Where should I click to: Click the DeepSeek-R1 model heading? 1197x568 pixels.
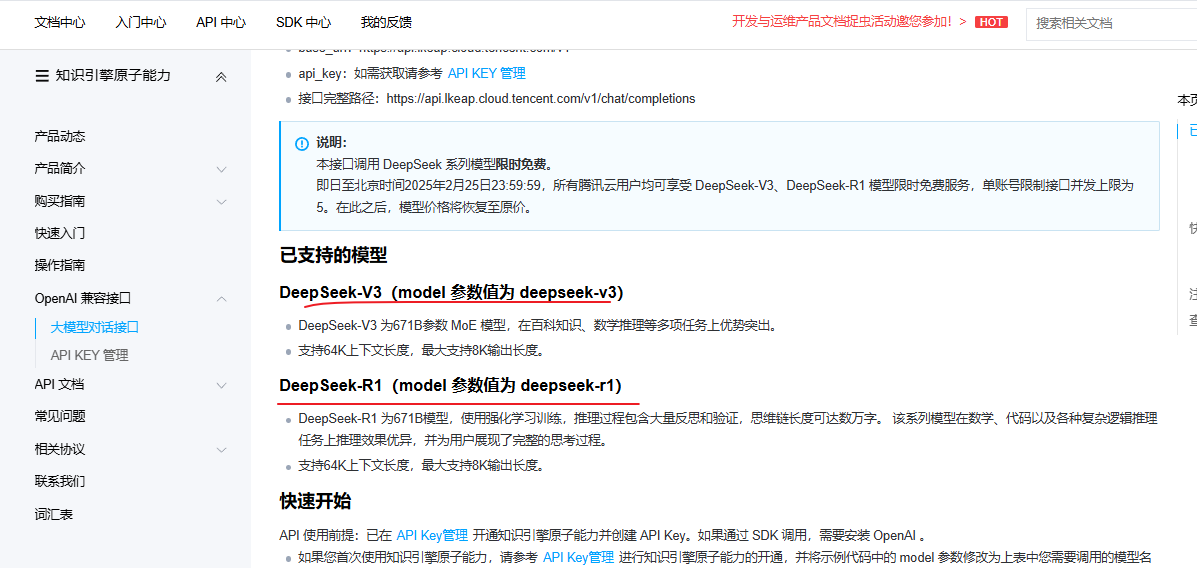coord(450,386)
